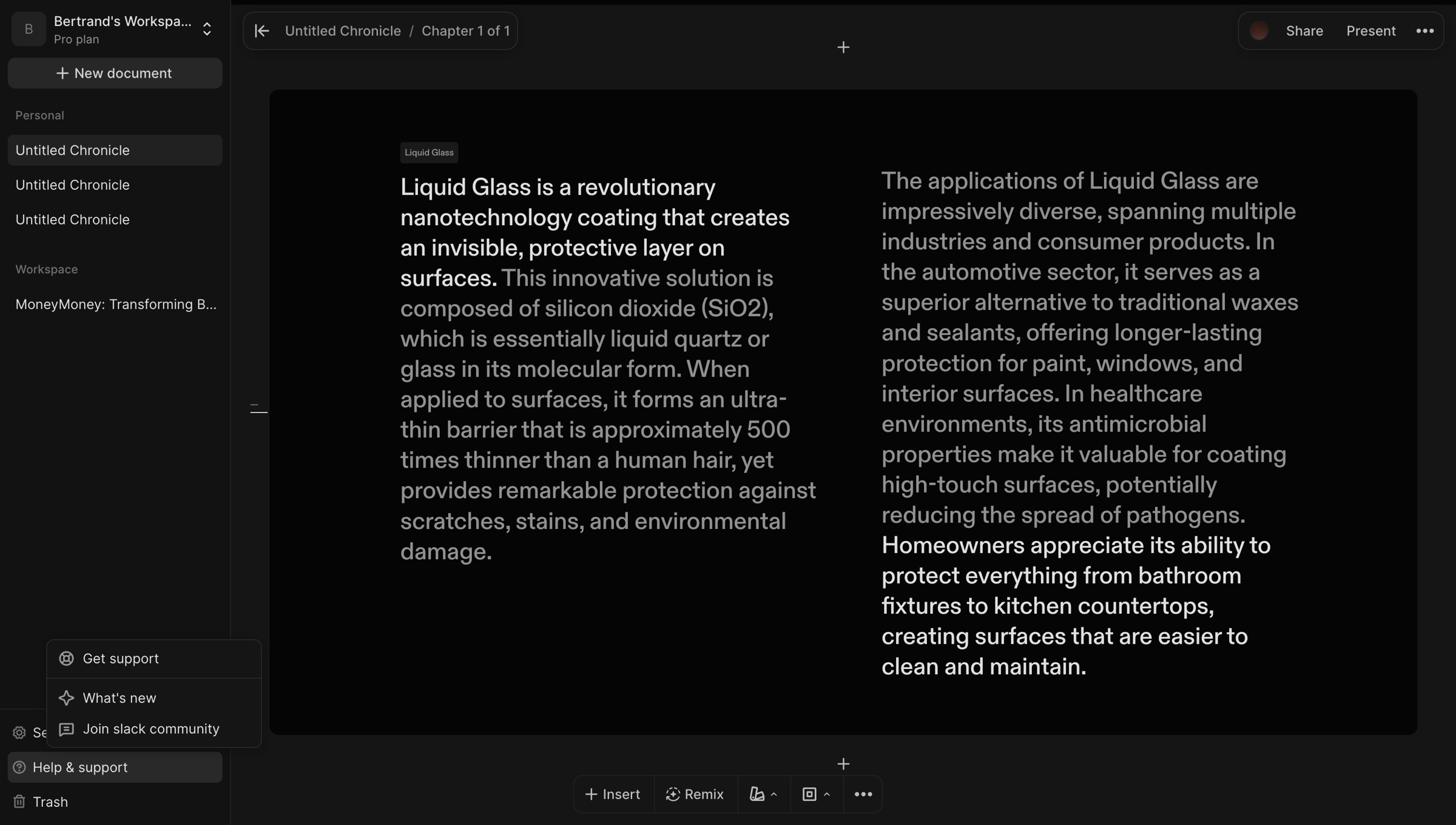Open more options in the bottom toolbar

coord(863,794)
